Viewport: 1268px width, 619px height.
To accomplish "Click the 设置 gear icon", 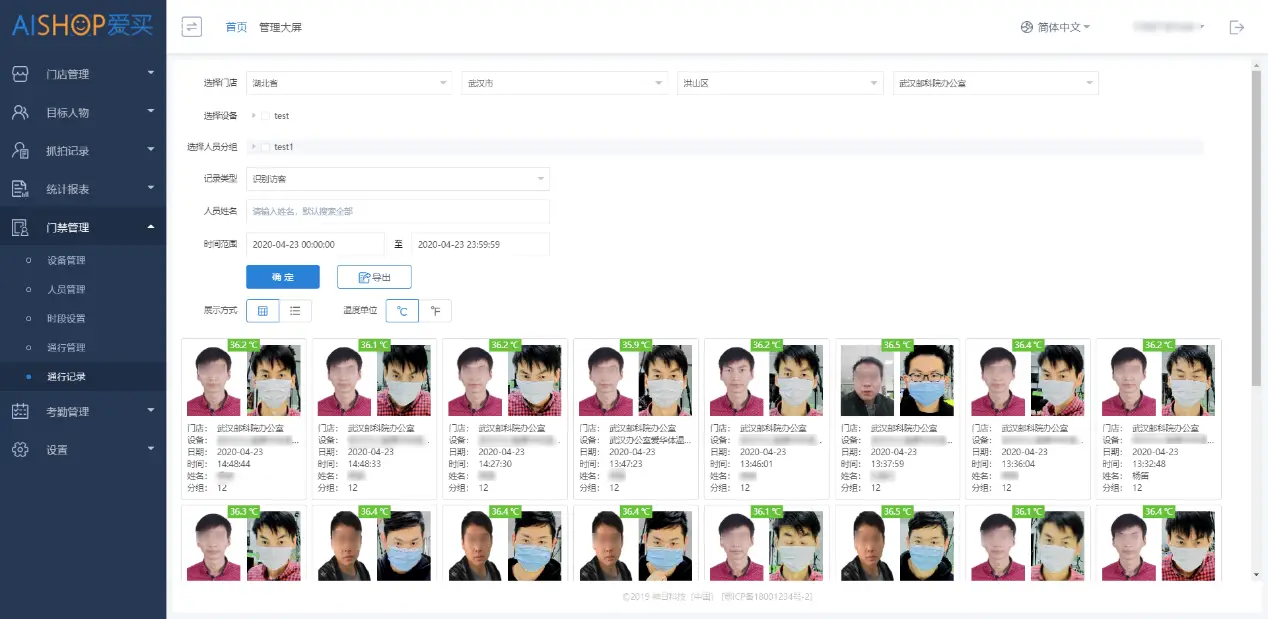I will (20, 450).
